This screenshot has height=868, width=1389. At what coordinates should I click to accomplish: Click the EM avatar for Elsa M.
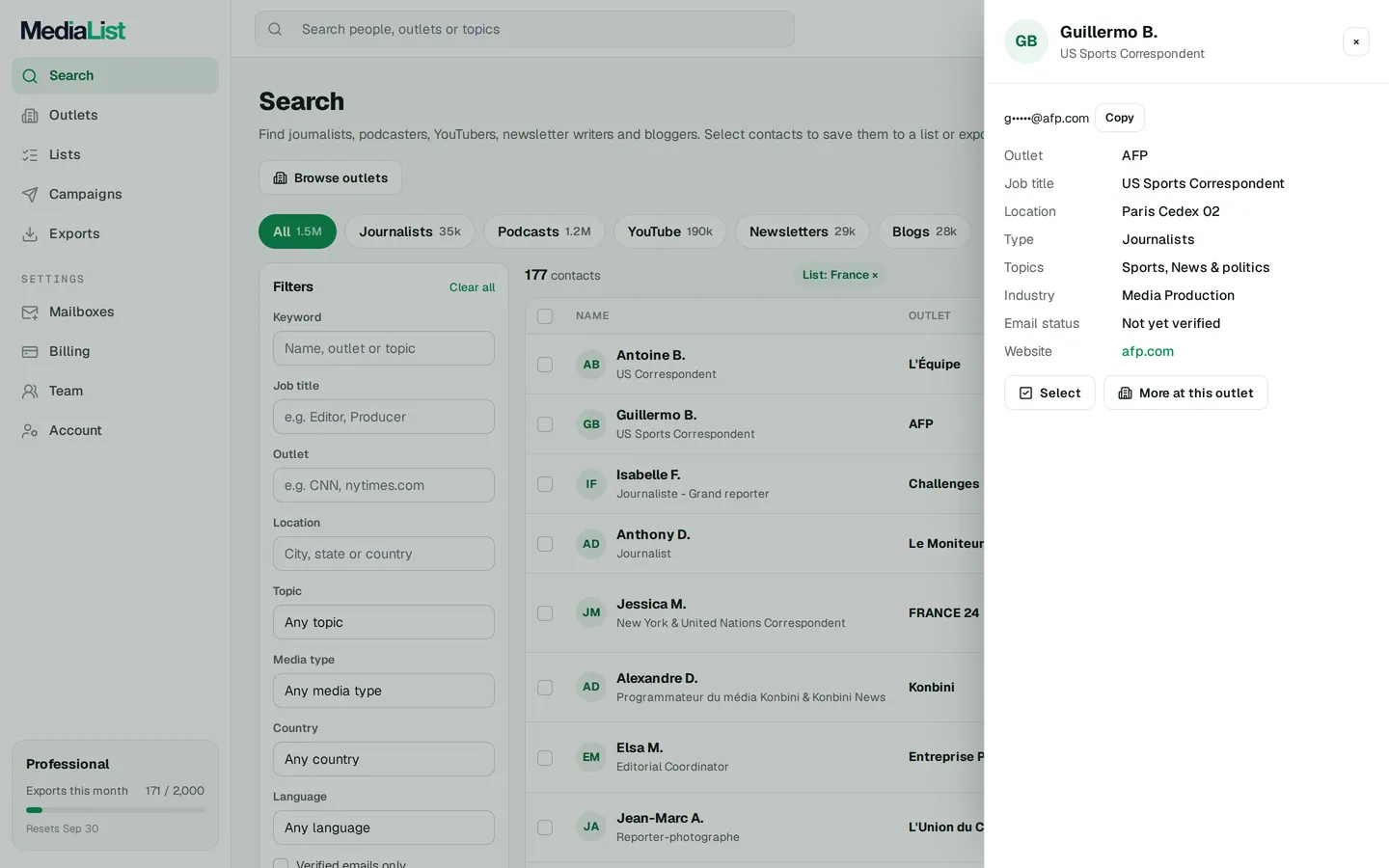point(591,757)
